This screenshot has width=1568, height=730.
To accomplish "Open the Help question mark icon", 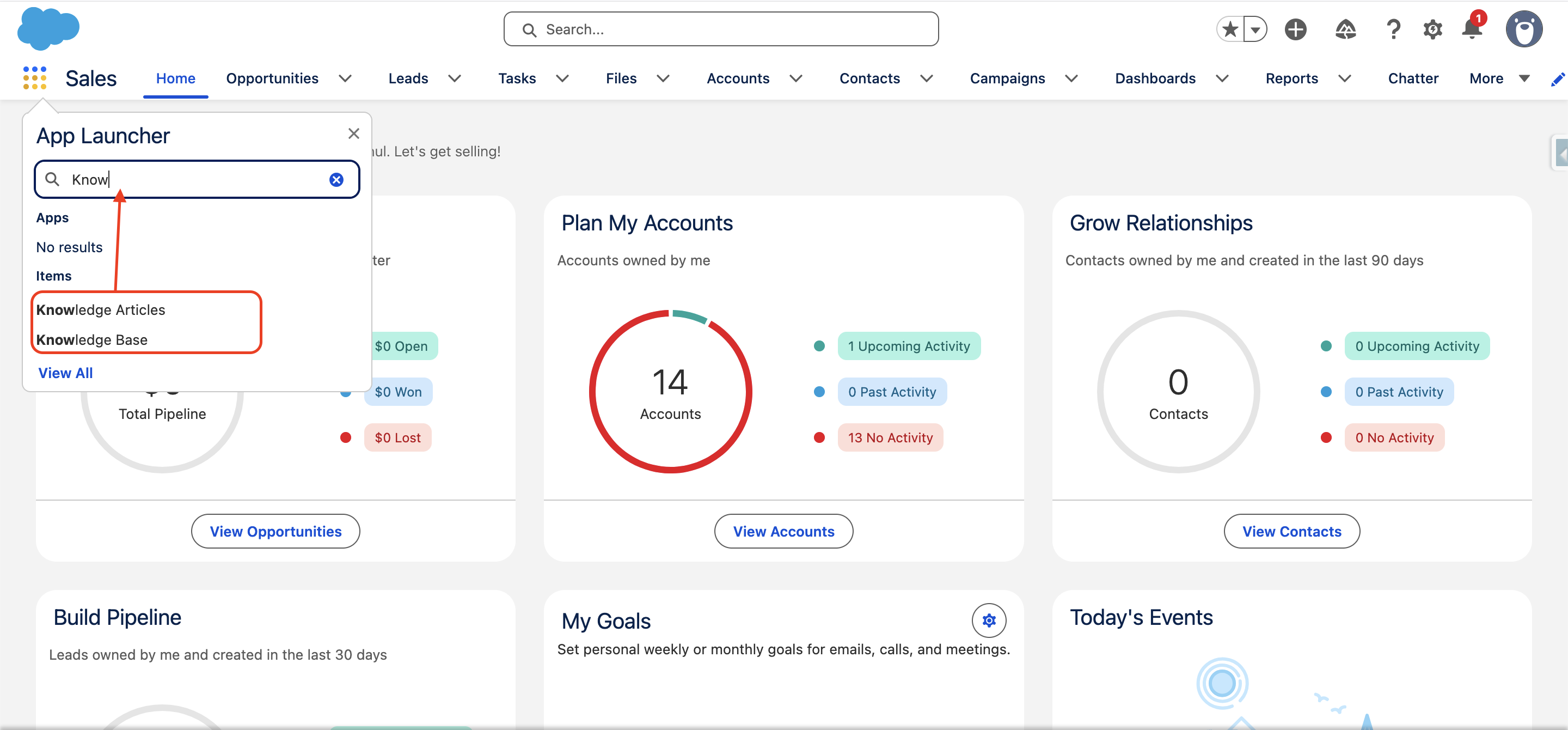I will tap(1393, 29).
